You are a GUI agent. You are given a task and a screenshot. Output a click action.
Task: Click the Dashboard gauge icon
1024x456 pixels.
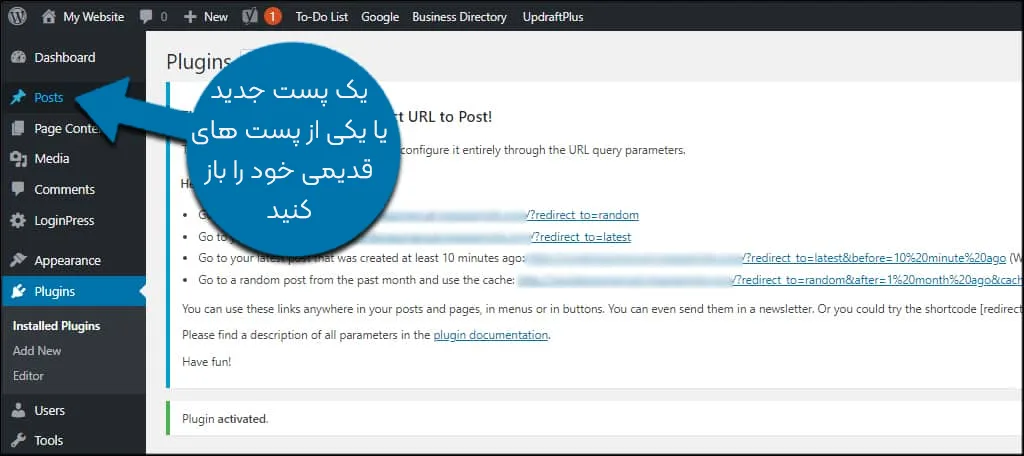(x=18, y=57)
